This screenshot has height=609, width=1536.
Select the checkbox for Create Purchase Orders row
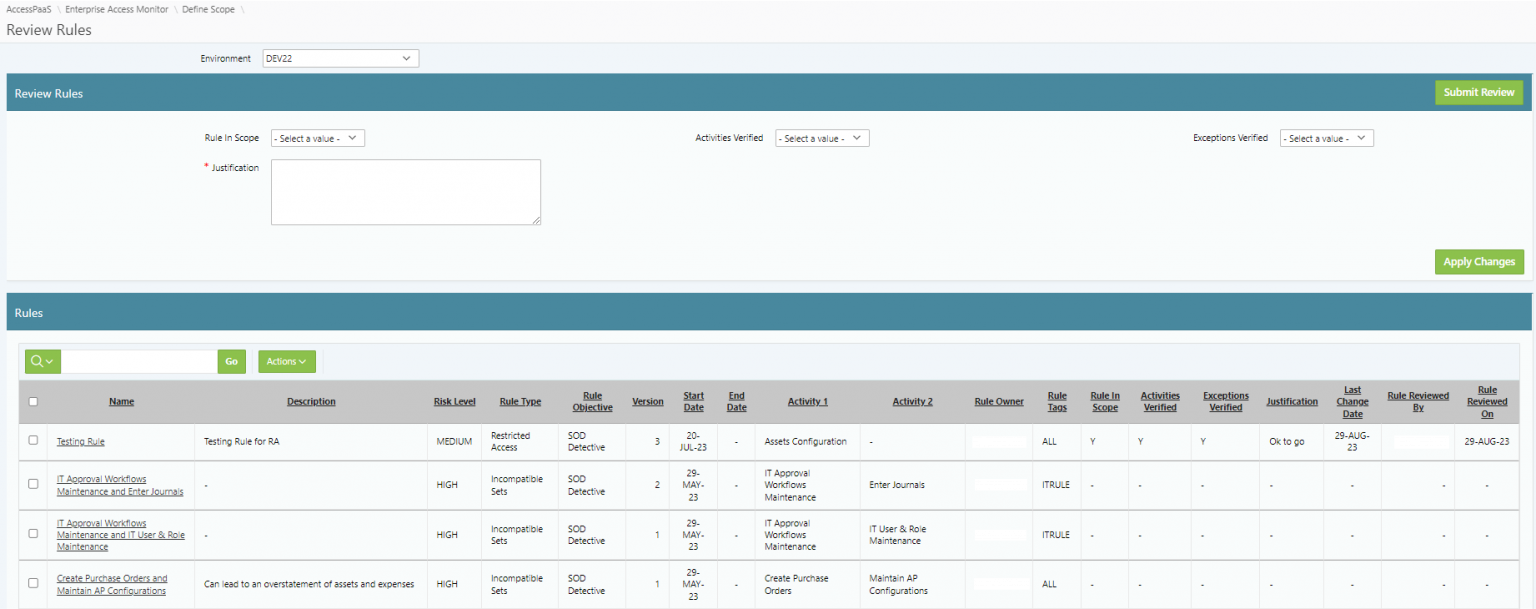[33, 584]
